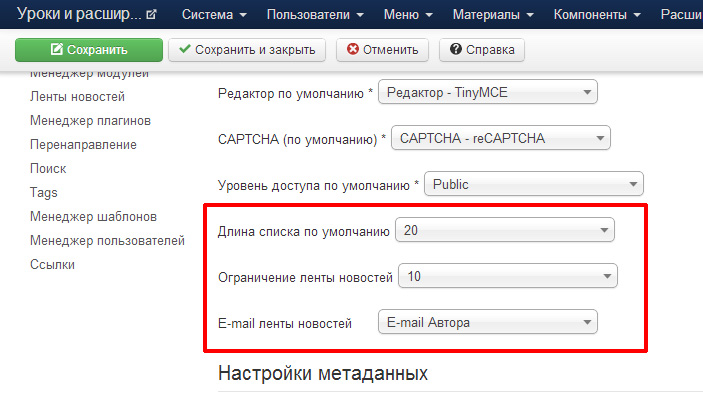This screenshot has width=703, height=411.
Task: Open the access level Public dropdown
Action: [534, 184]
